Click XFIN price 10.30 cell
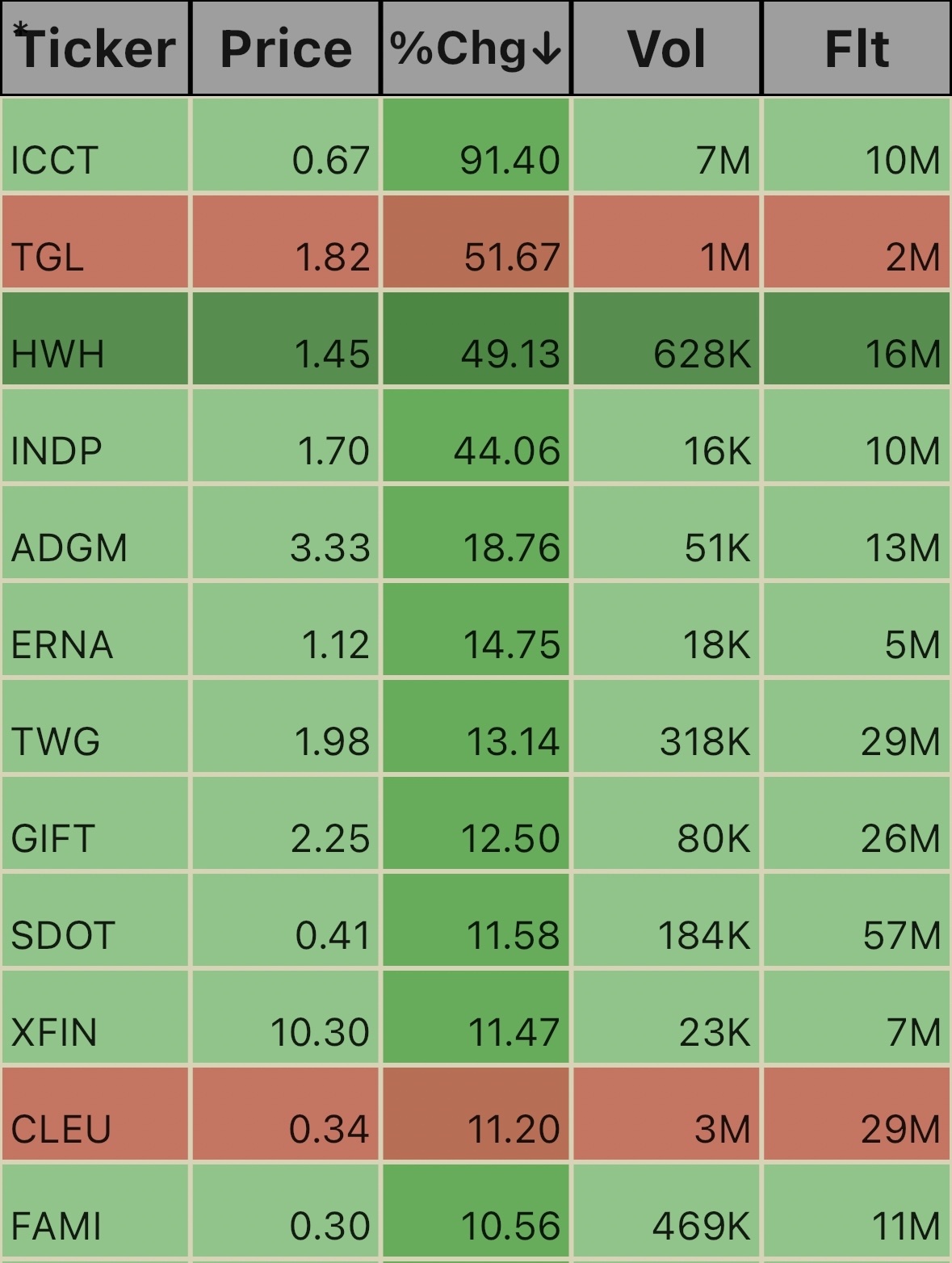The image size is (952, 1263). pyautogui.click(x=286, y=1017)
